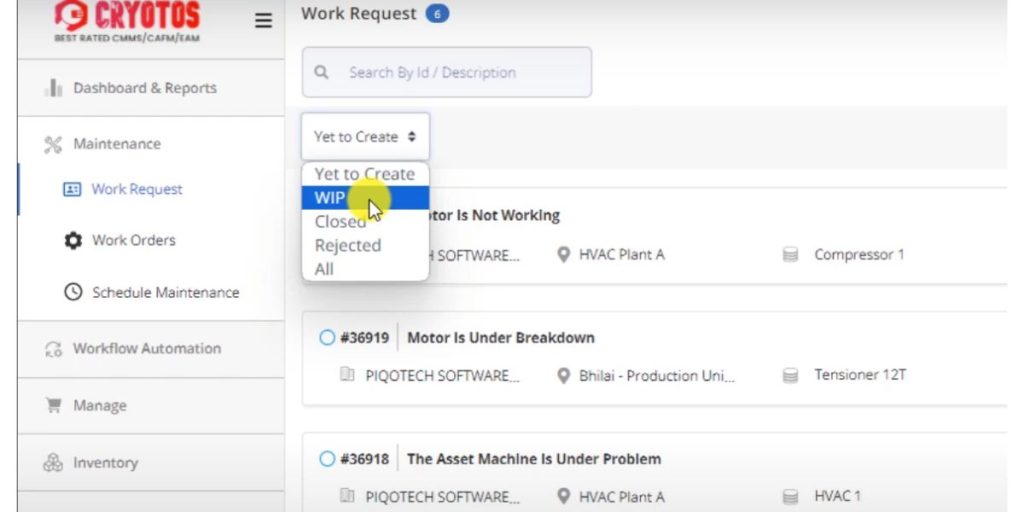Open the Motor Is Under Breakdown request
Screen dimensions: 1024x512
point(500,338)
